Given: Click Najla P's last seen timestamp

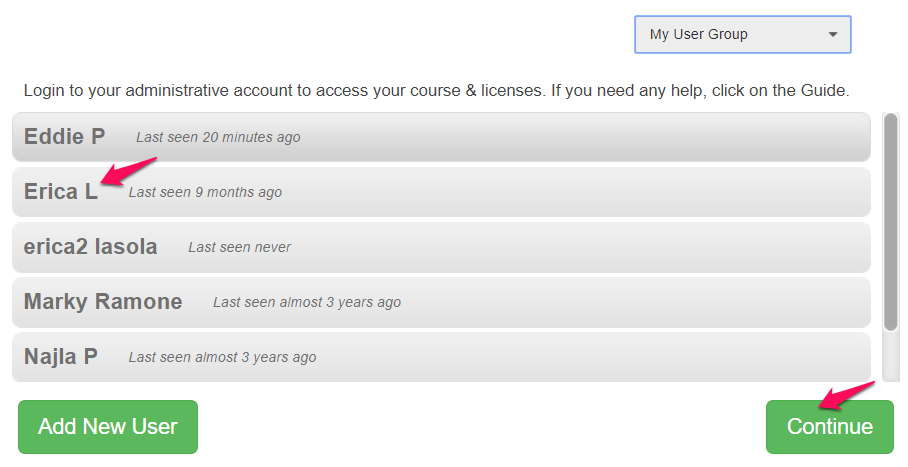Looking at the screenshot, I should [222, 358].
